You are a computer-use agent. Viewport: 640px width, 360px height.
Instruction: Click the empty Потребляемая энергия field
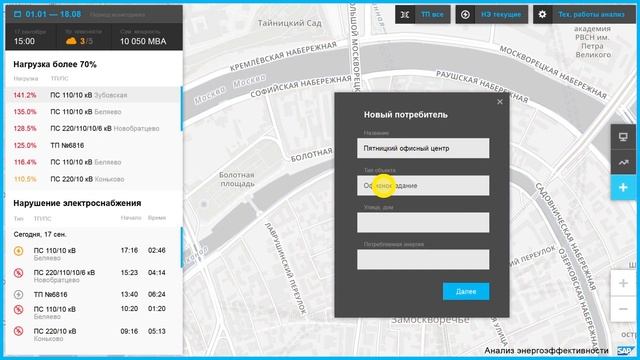[x=423, y=259]
